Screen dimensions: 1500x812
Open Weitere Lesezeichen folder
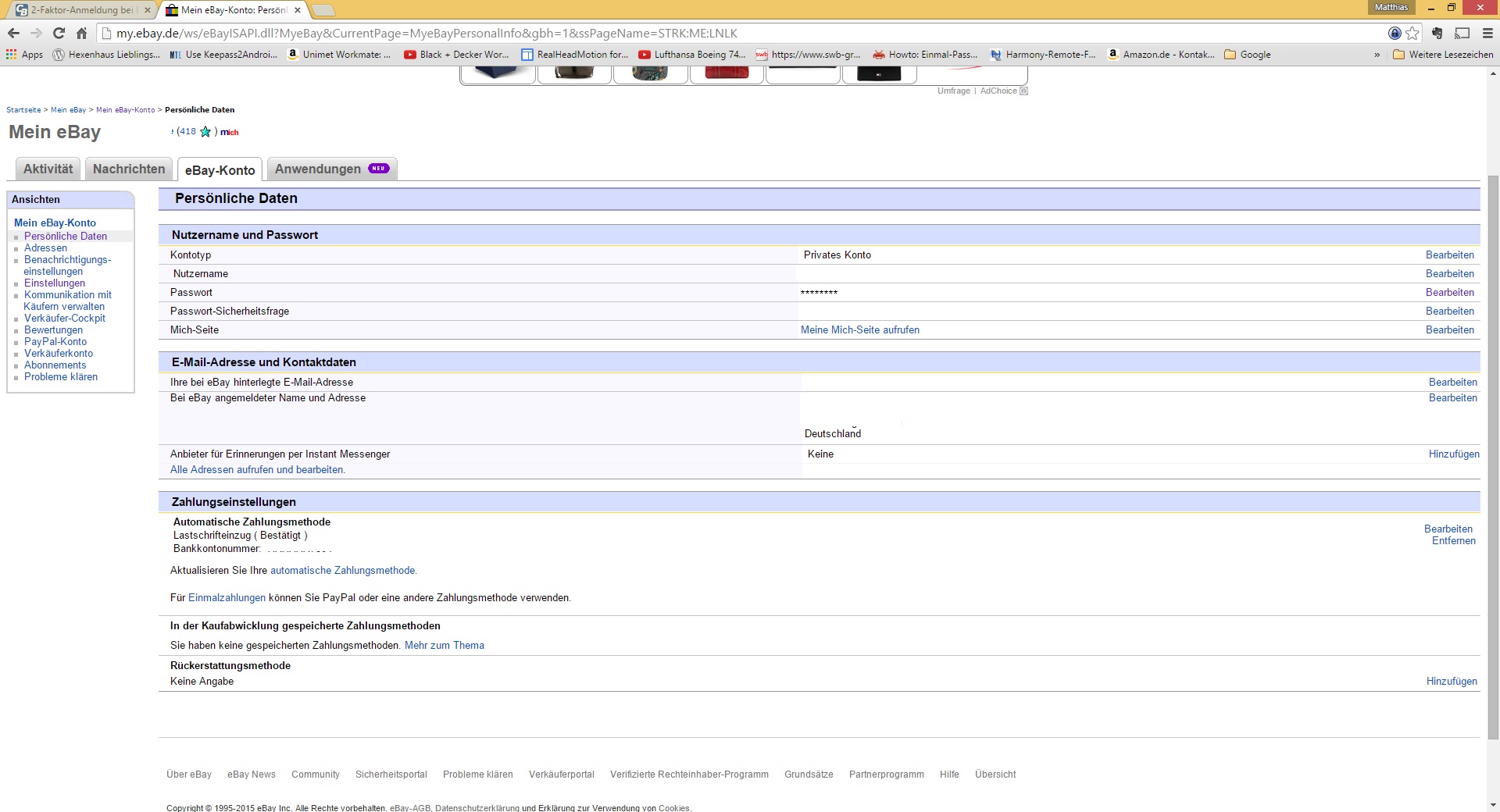pos(1443,55)
